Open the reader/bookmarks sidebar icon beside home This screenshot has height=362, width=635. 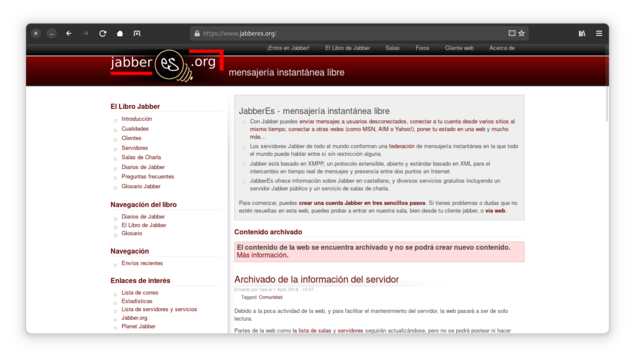(x=137, y=34)
